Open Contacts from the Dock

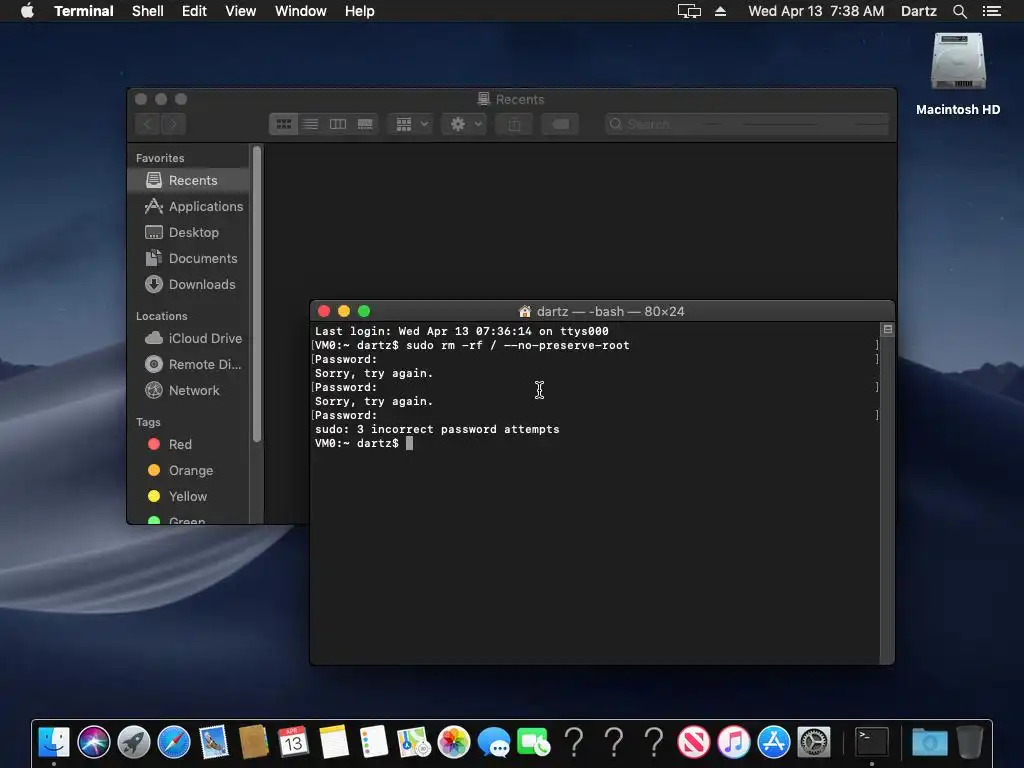click(x=254, y=743)
